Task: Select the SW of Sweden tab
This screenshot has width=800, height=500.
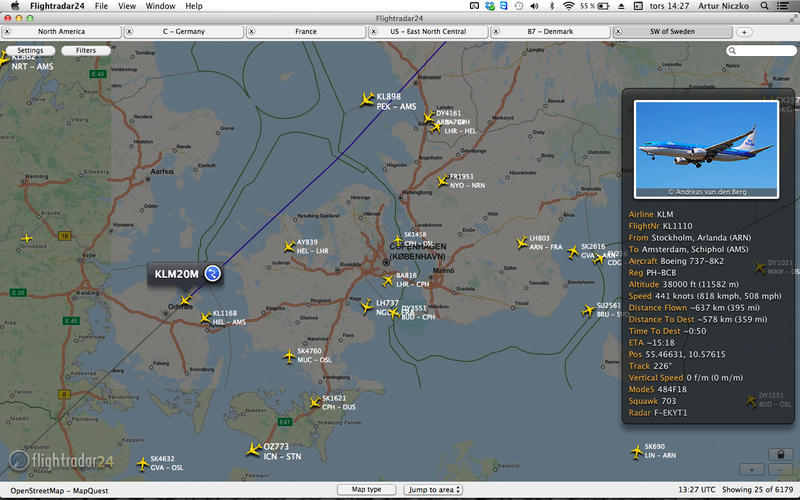Action: click(672, 32)
